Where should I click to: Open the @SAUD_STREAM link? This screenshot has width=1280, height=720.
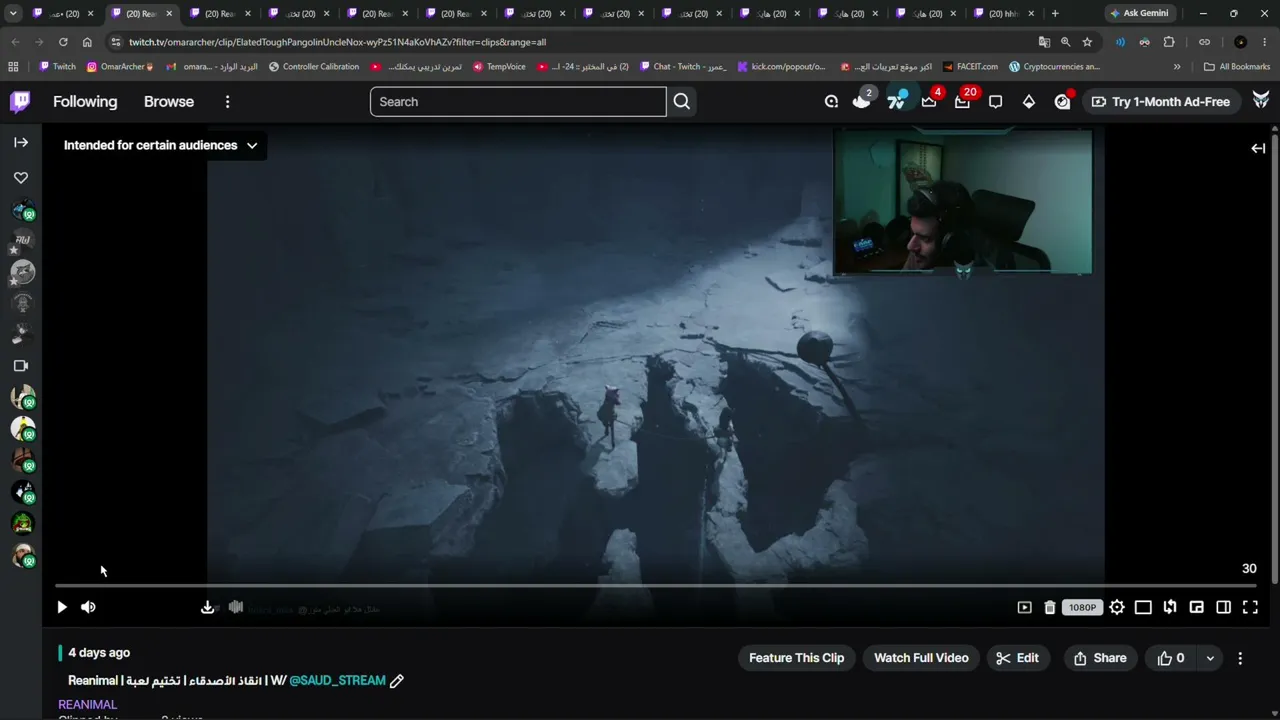pos(337,681)
